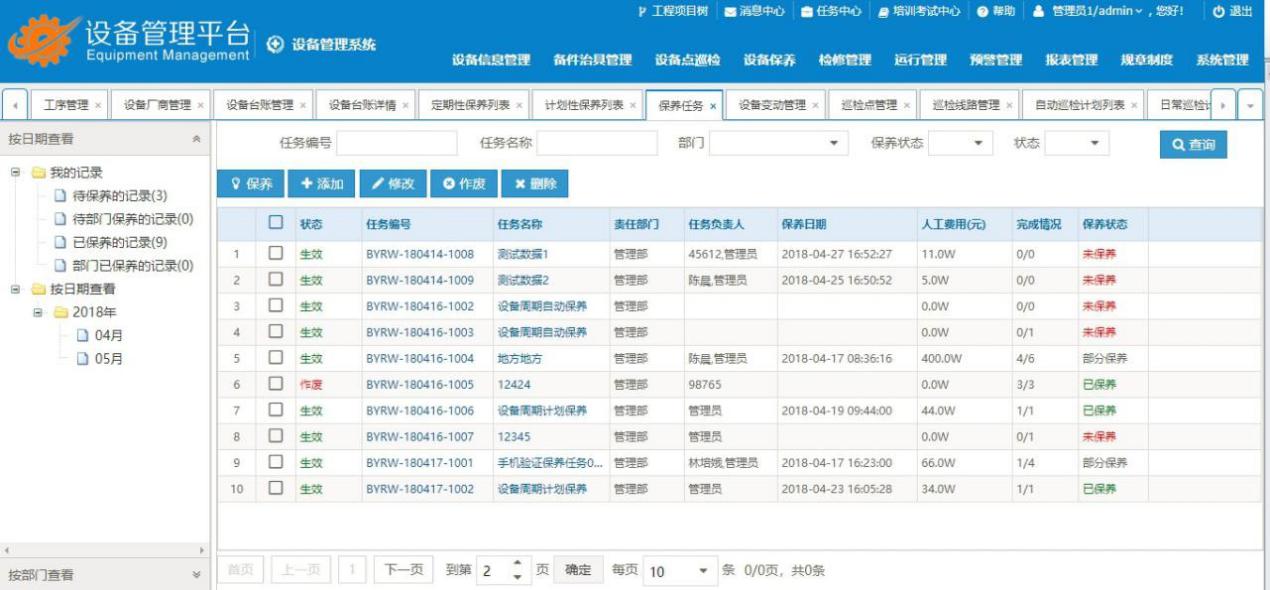1270x590 pixels.
Task: Toggle the select-all checkbox in table header
Action: (x=276, y=224)
